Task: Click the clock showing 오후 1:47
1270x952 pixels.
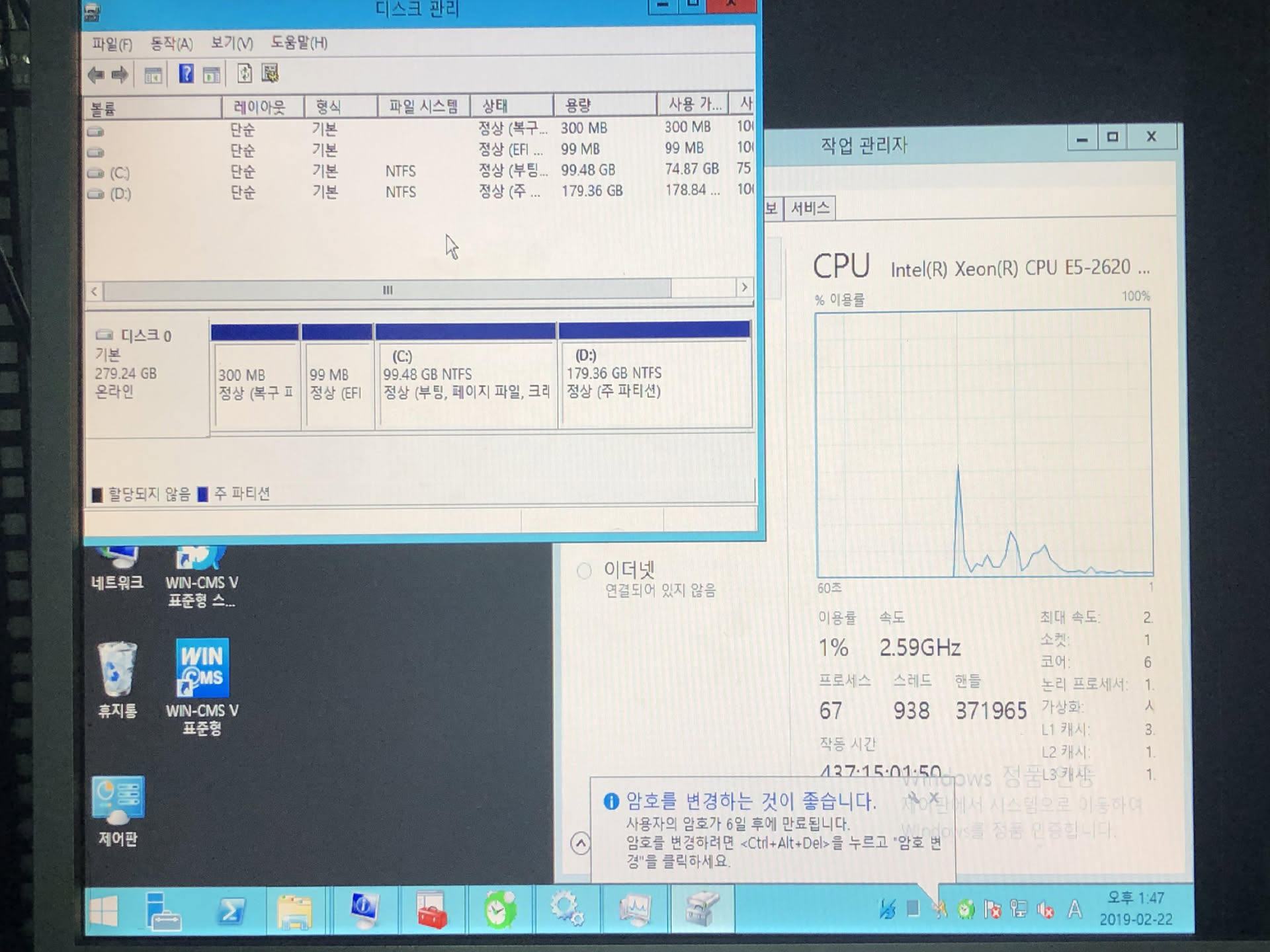Action: coord(1135,908)
